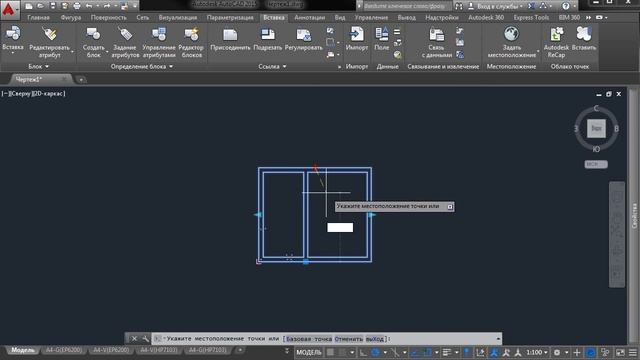
Task: Add new drawing tab plus button
Action: pos(81,80)
